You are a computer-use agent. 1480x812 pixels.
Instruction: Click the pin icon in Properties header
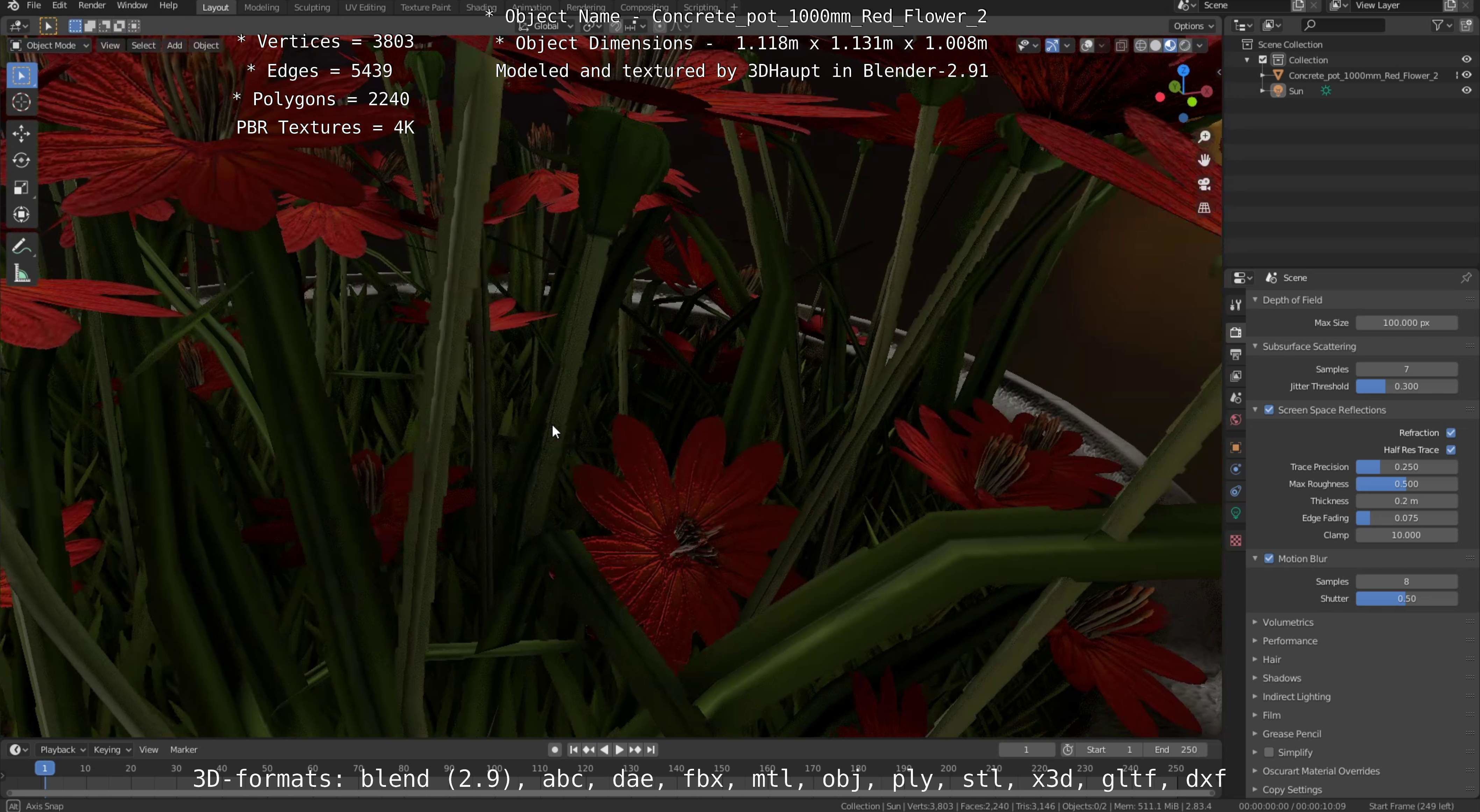click(1466, 278)
